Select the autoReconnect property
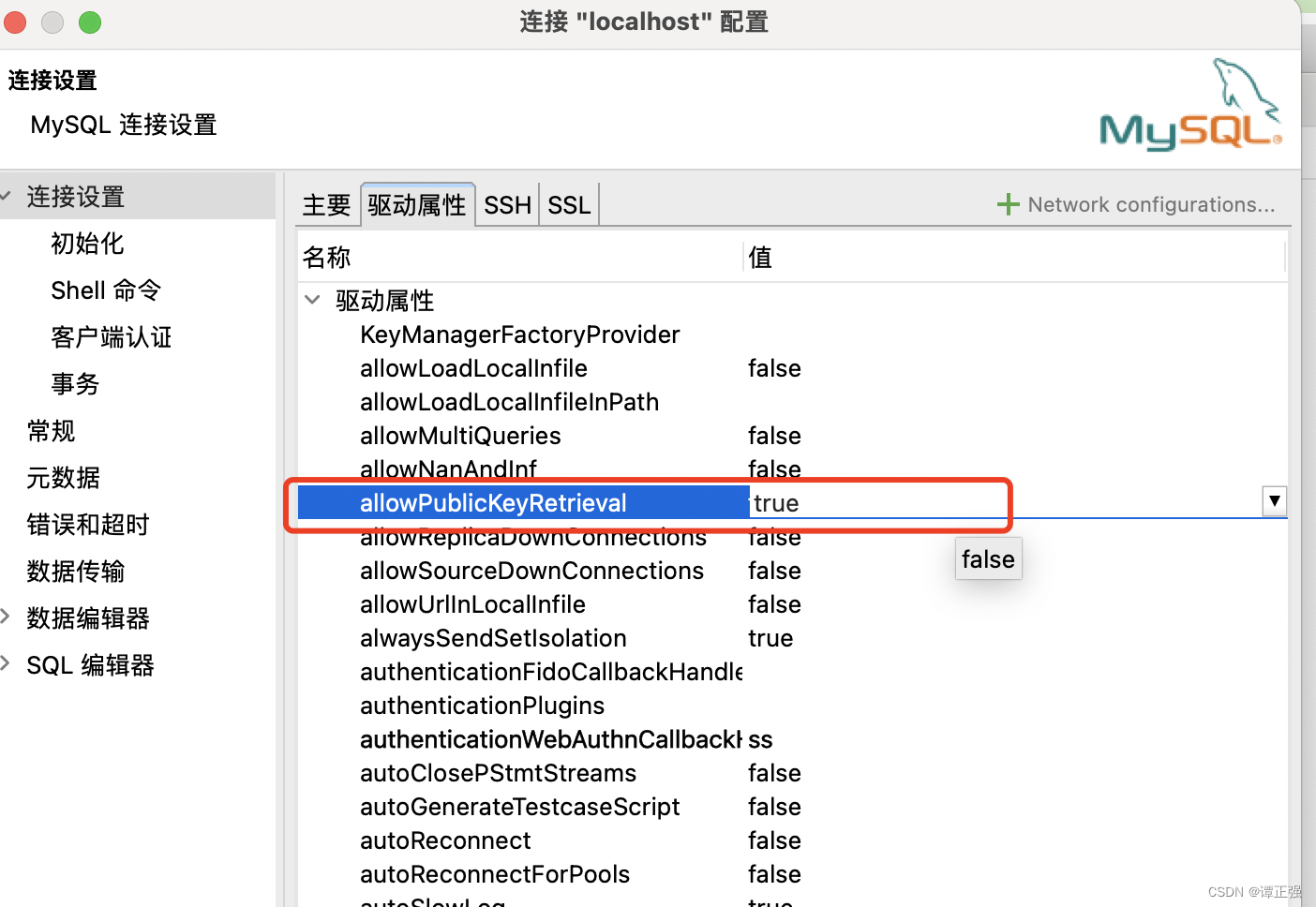 click(445, 840)
